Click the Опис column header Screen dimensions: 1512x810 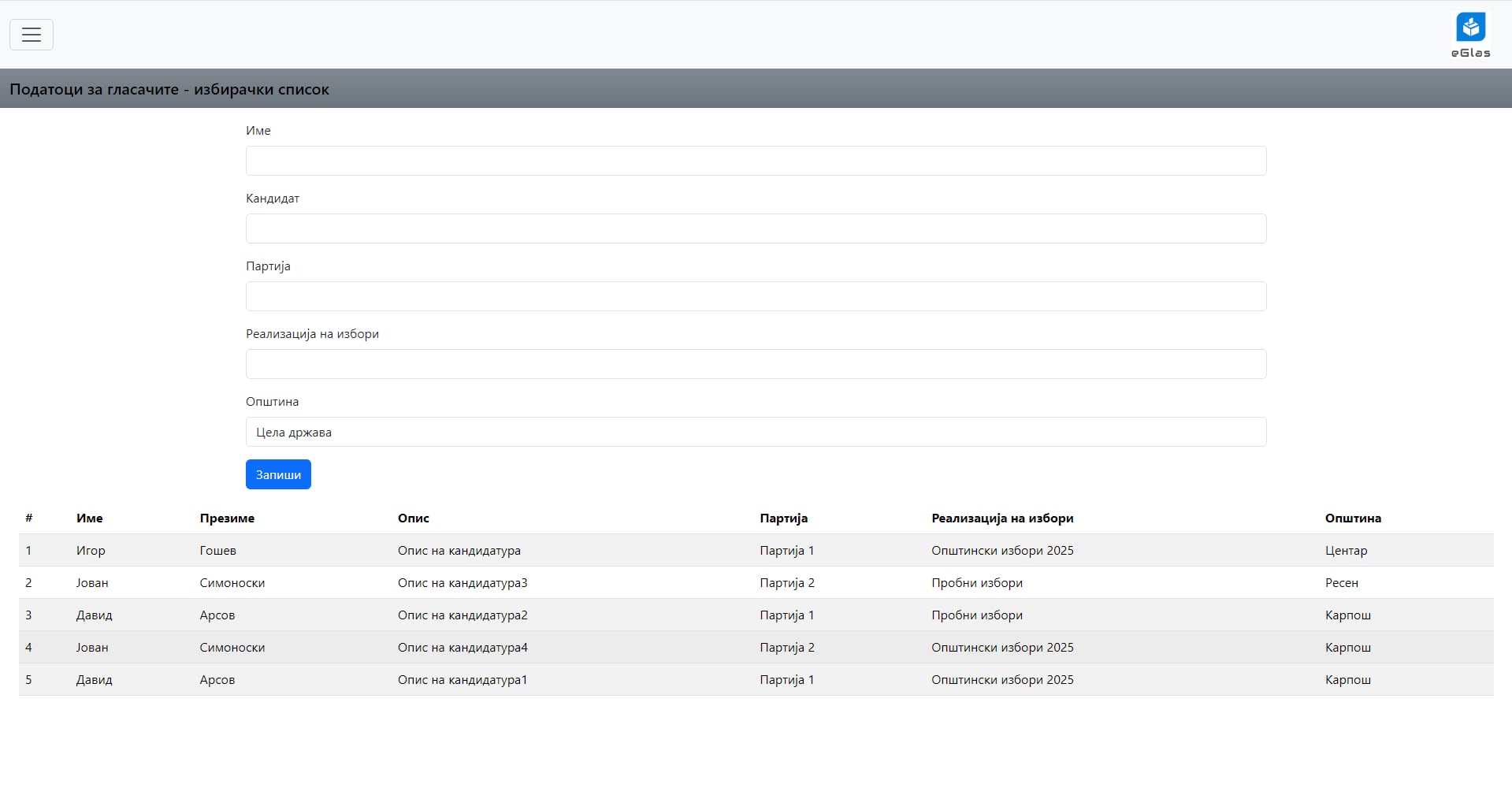tap(414, 518)
